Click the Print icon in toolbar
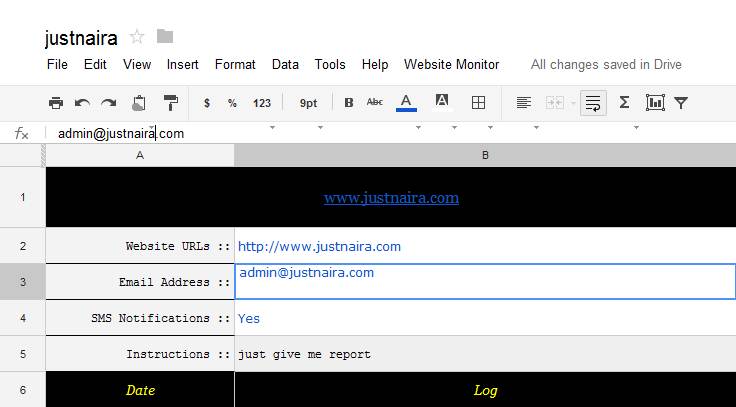Viewport: 736px width, 407px height. (56, 102)
